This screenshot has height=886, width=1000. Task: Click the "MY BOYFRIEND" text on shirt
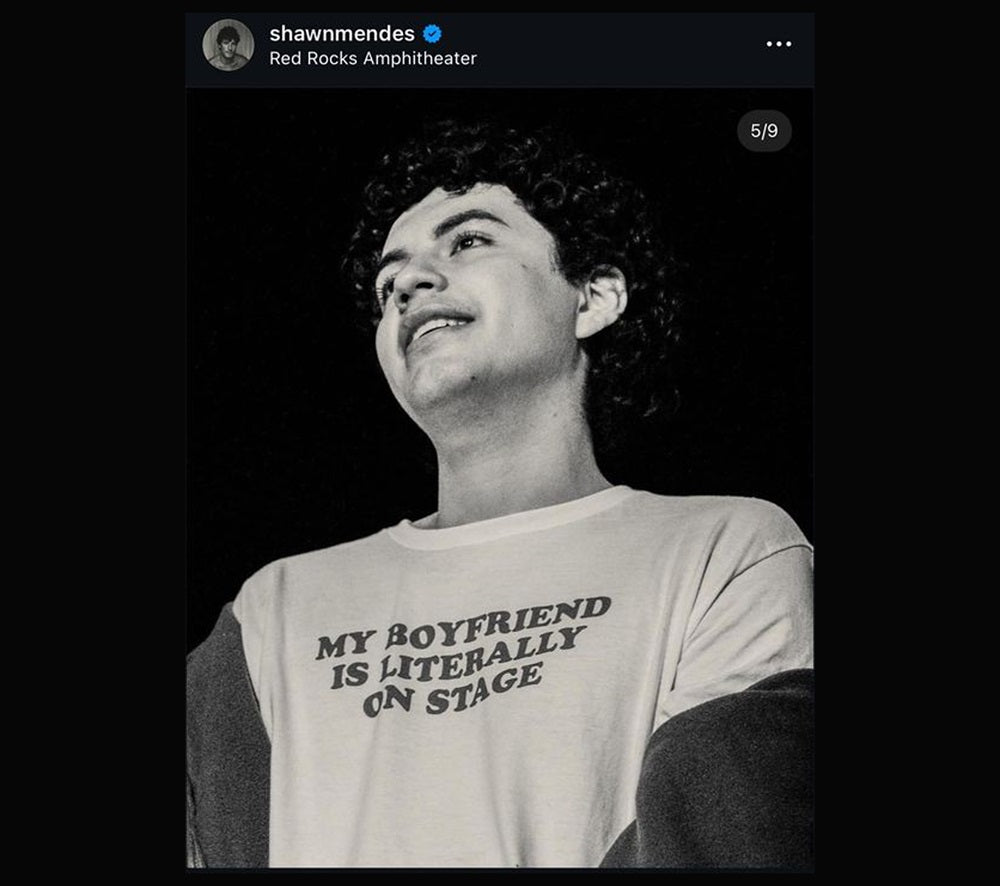pyautogui.click(x=463, y=627)
